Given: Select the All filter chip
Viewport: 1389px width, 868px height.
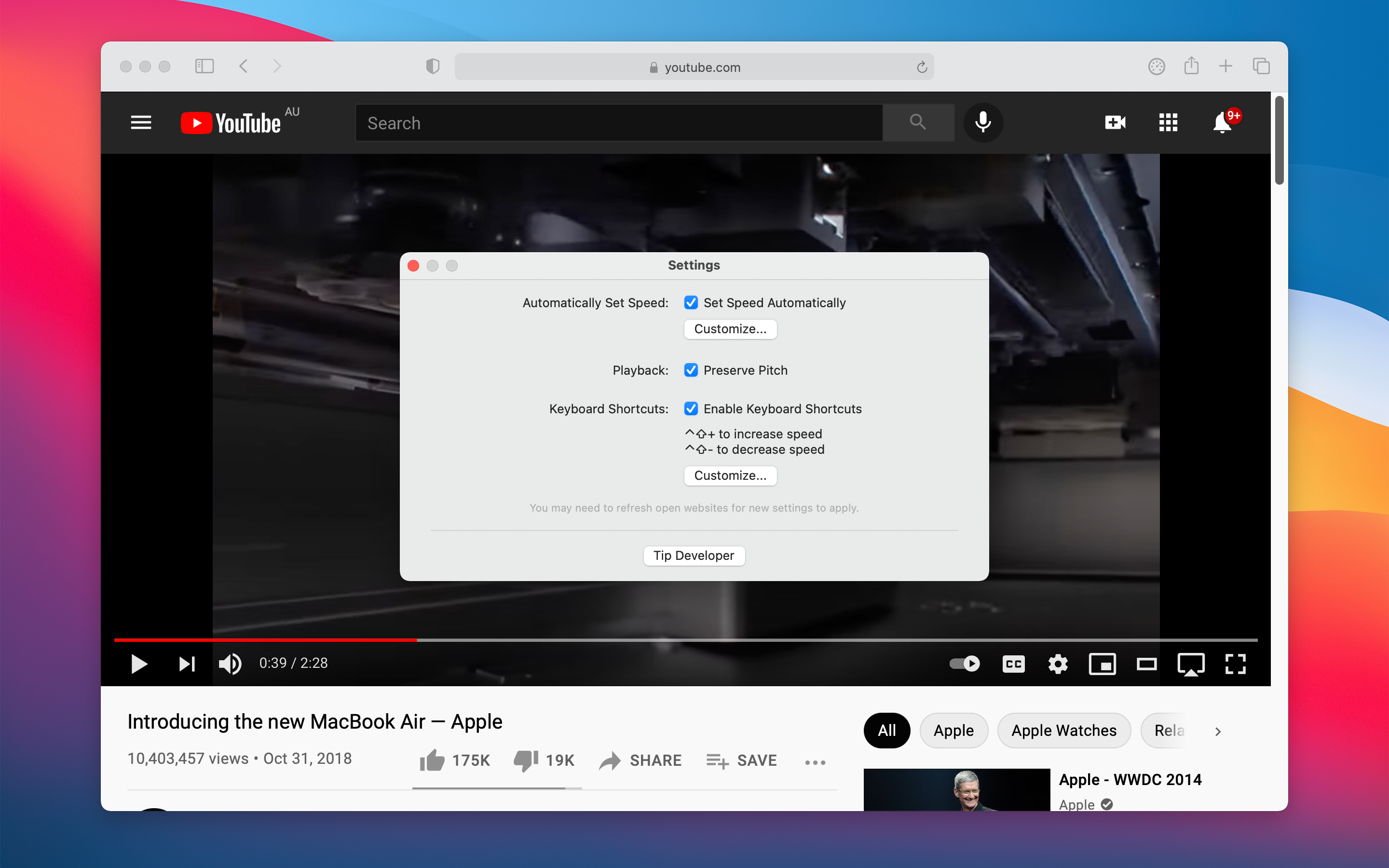Looking at the screenshot, I should [x=886, y=730].
